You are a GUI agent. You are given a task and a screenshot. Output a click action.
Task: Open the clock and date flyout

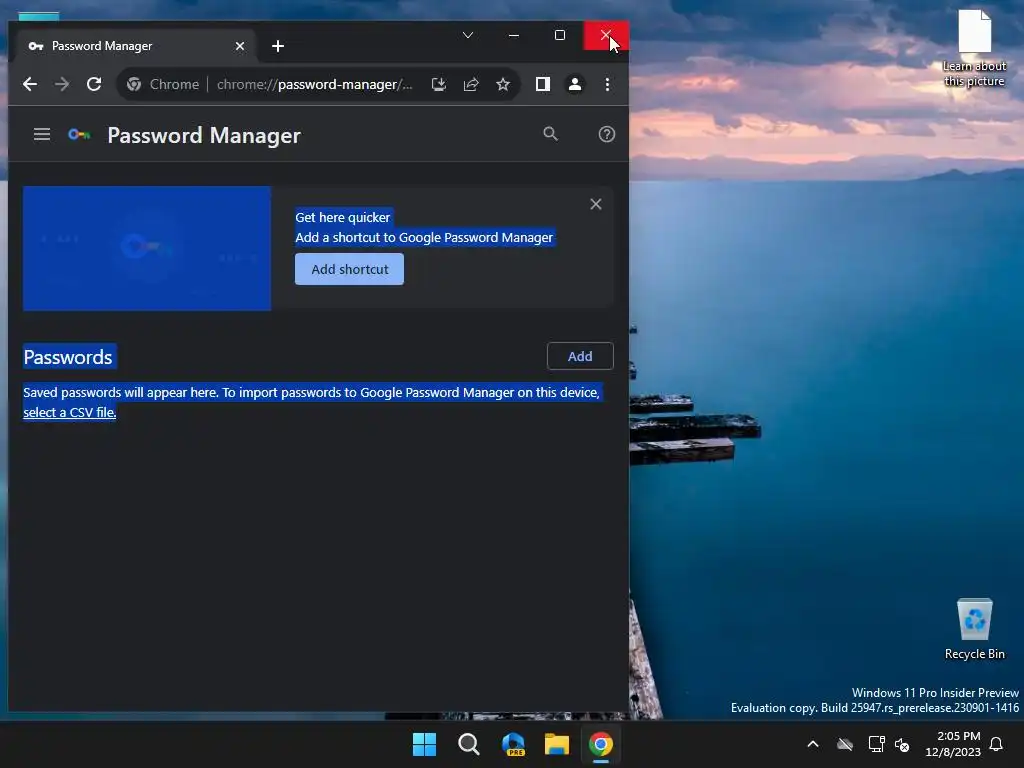coord(953,744)
